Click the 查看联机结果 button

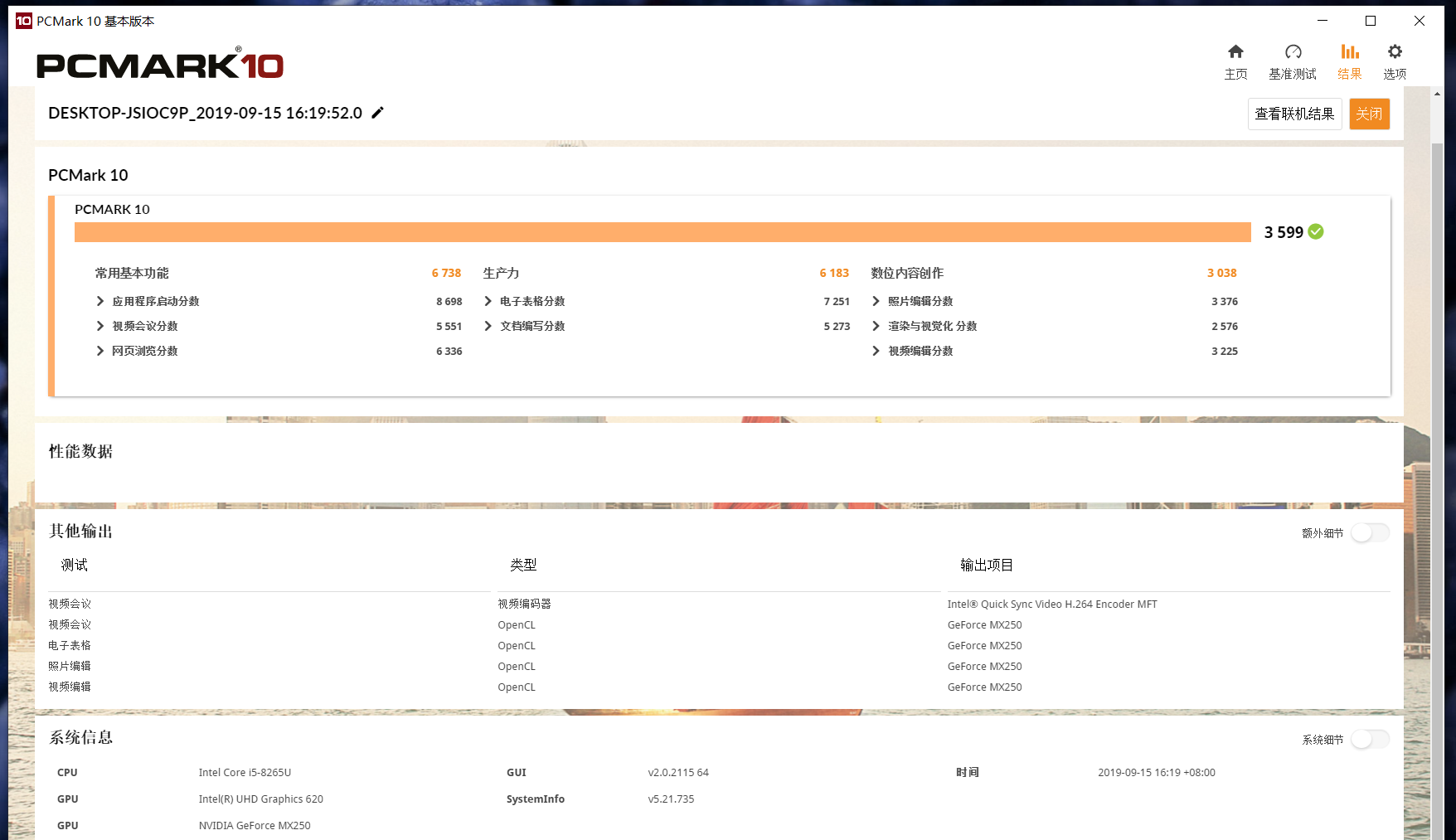(1294, 114)
